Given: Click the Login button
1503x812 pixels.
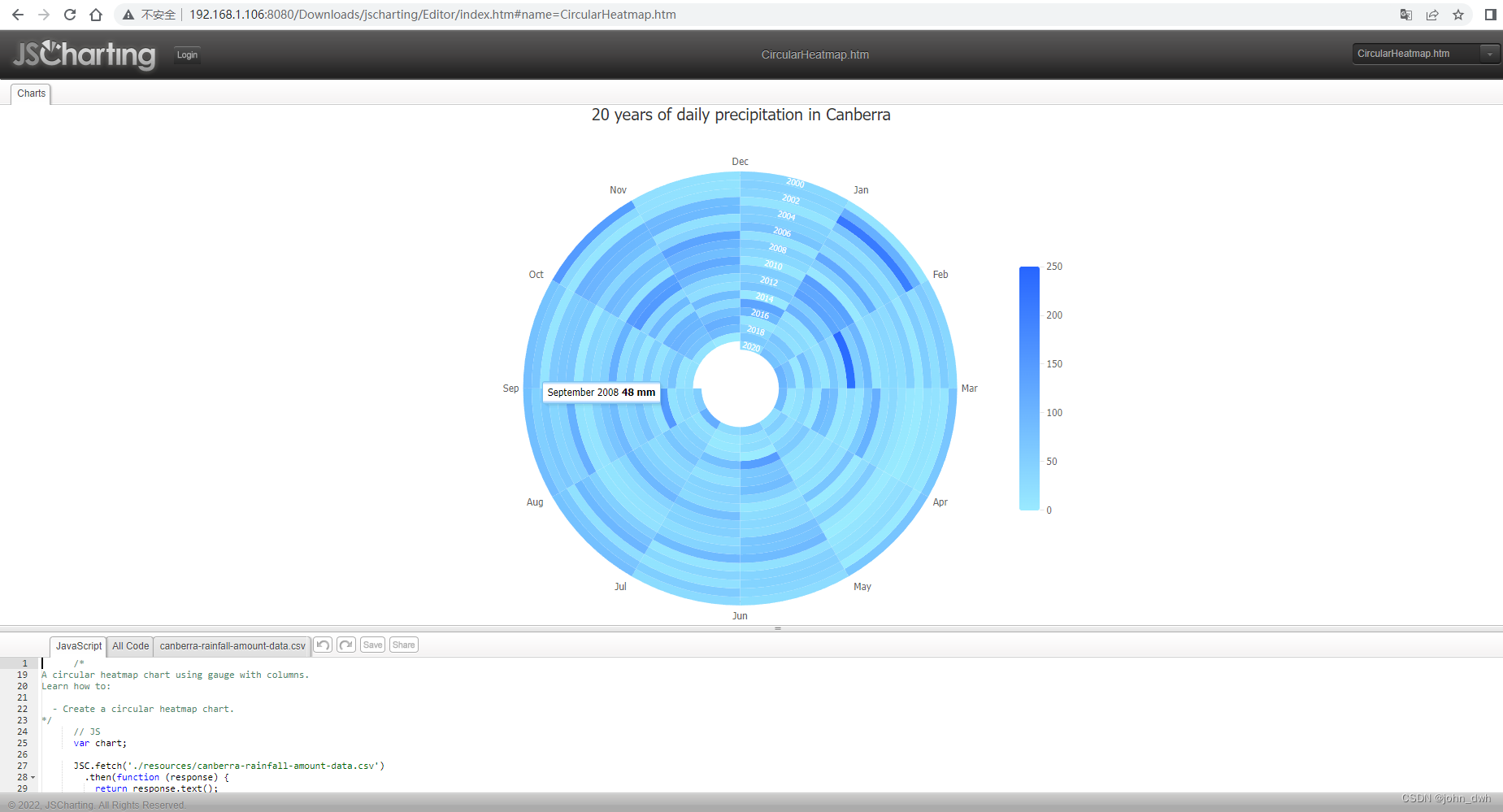Looking at the screenshot, I should click(x=187, y=54).
